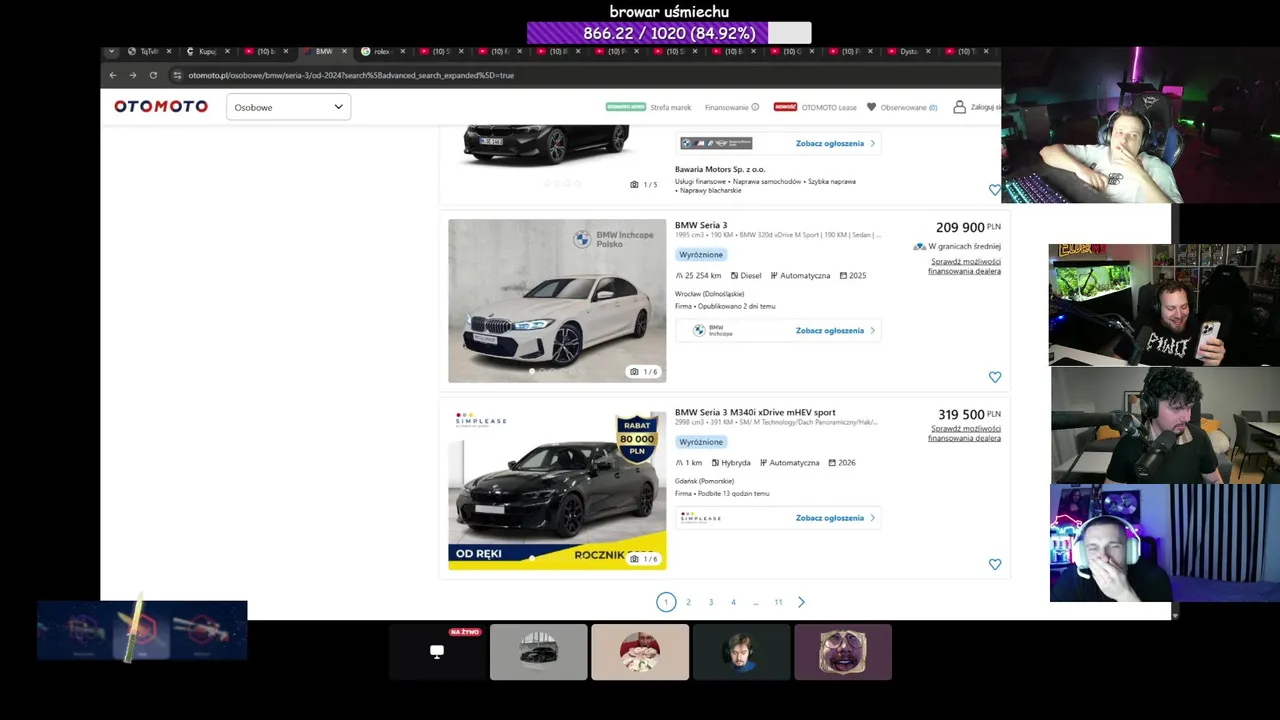Switch to the rolex browser tab

(381, 51)
